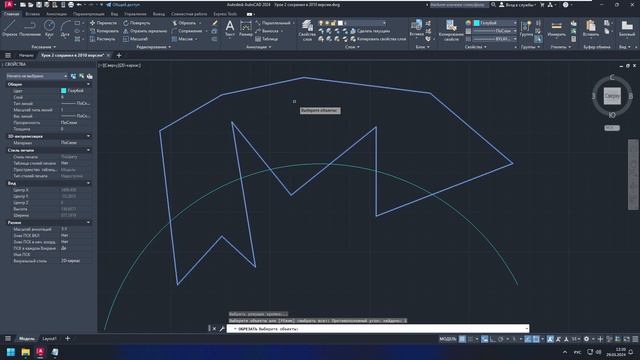This screenshot has height=360, width=640.
Task: Click the Голубой color swatch in properties panel
Action: [64, 91]
